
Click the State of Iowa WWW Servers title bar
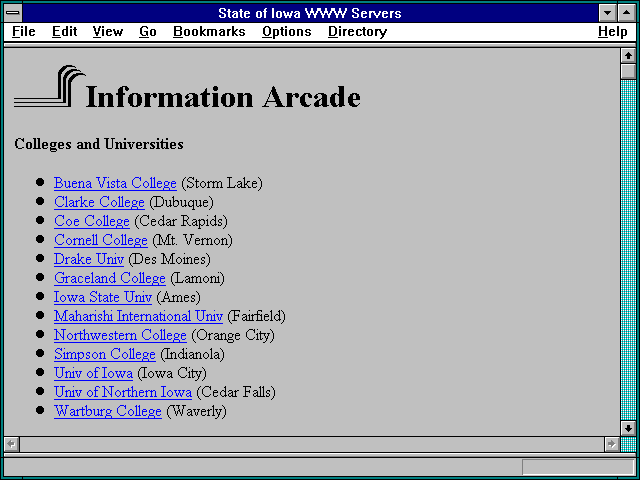coord(310,13)
